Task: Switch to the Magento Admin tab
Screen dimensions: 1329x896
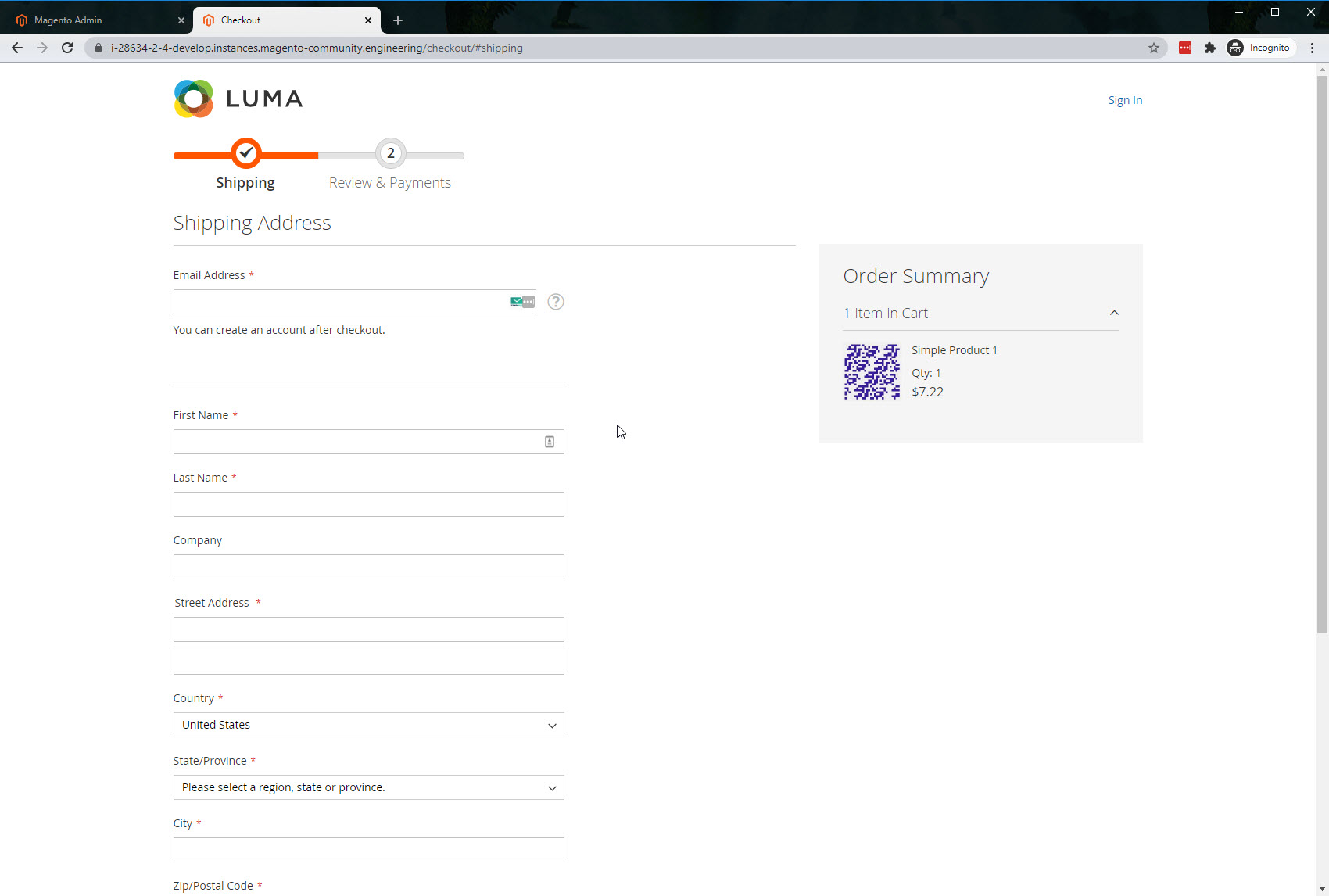Action: click(98, 20)
